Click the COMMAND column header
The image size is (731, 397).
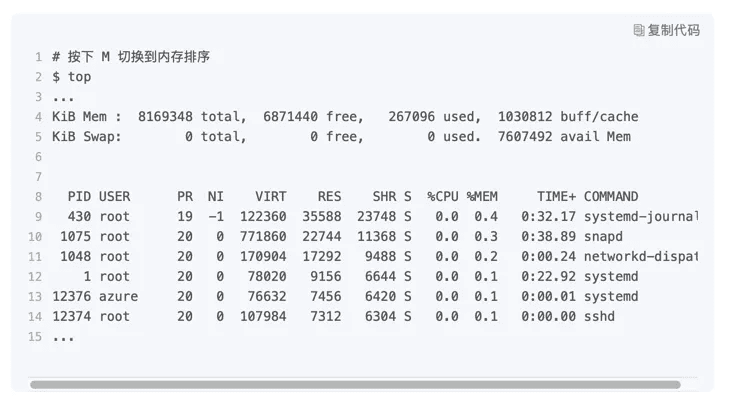coord(611,197)
